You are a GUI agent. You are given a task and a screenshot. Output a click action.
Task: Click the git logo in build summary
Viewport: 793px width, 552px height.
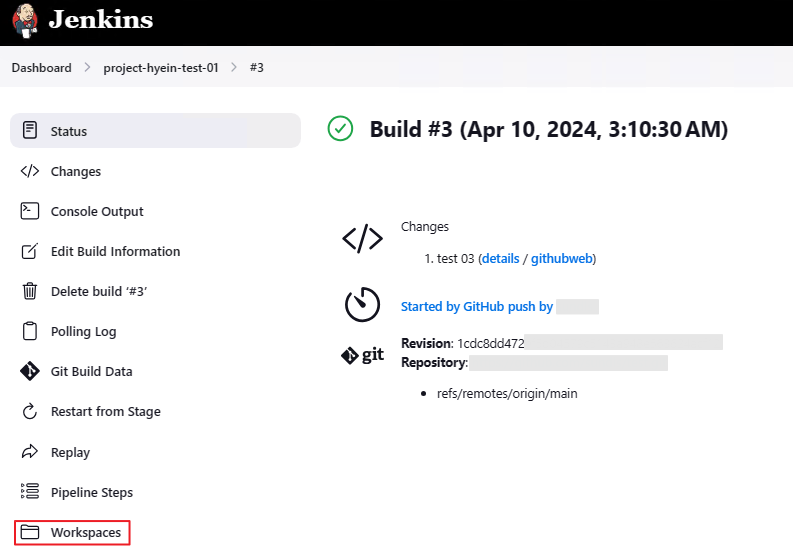363,355
